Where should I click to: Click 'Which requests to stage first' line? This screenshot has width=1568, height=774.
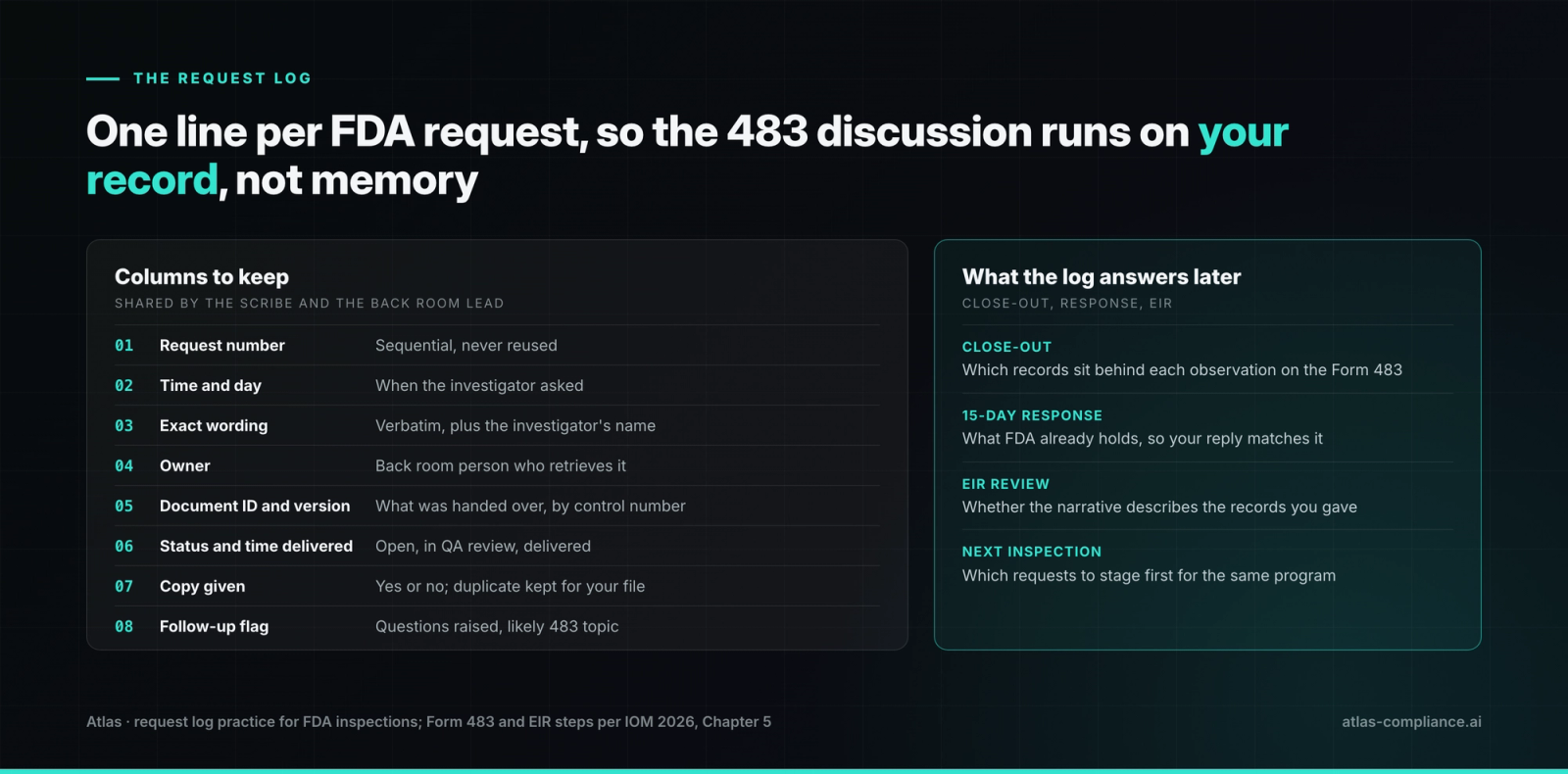pyautogui.click(x=1149, y=575)
